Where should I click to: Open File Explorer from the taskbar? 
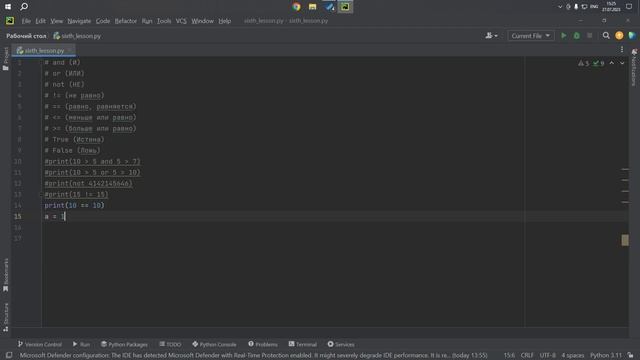[x=313, y=7]
